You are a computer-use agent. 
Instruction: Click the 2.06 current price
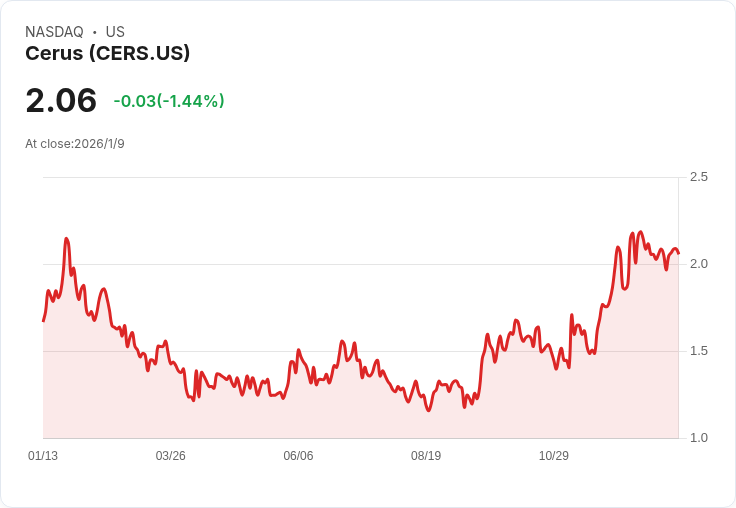click(61, 100)
